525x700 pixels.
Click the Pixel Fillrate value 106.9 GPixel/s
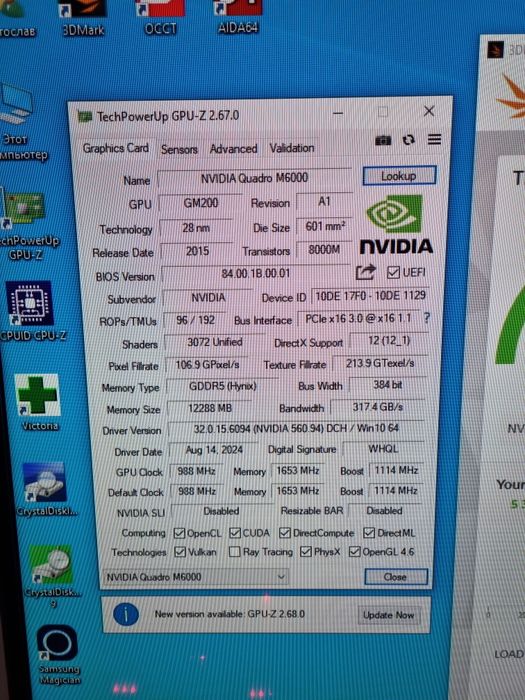coord(207,365)
